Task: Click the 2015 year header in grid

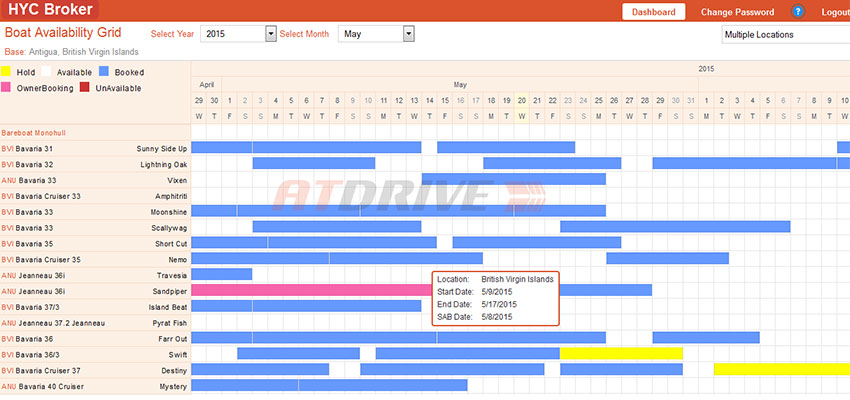Action: [706, 69]
